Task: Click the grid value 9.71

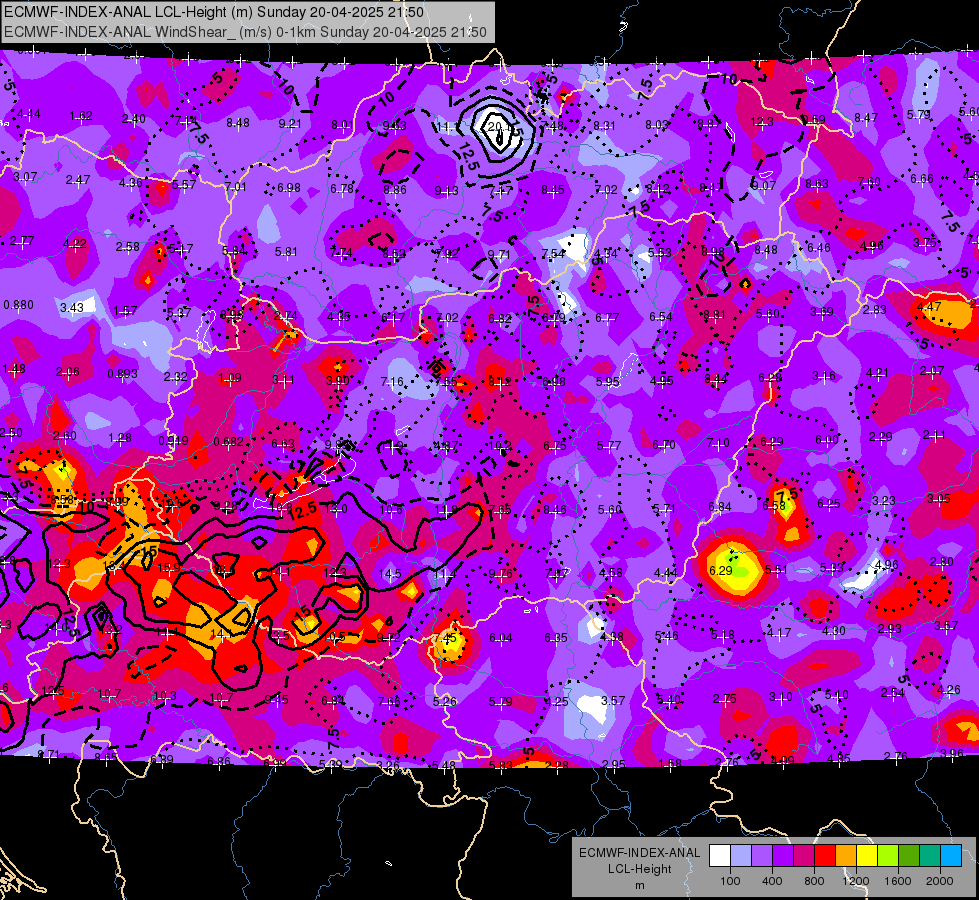Action: coord(499,254)
